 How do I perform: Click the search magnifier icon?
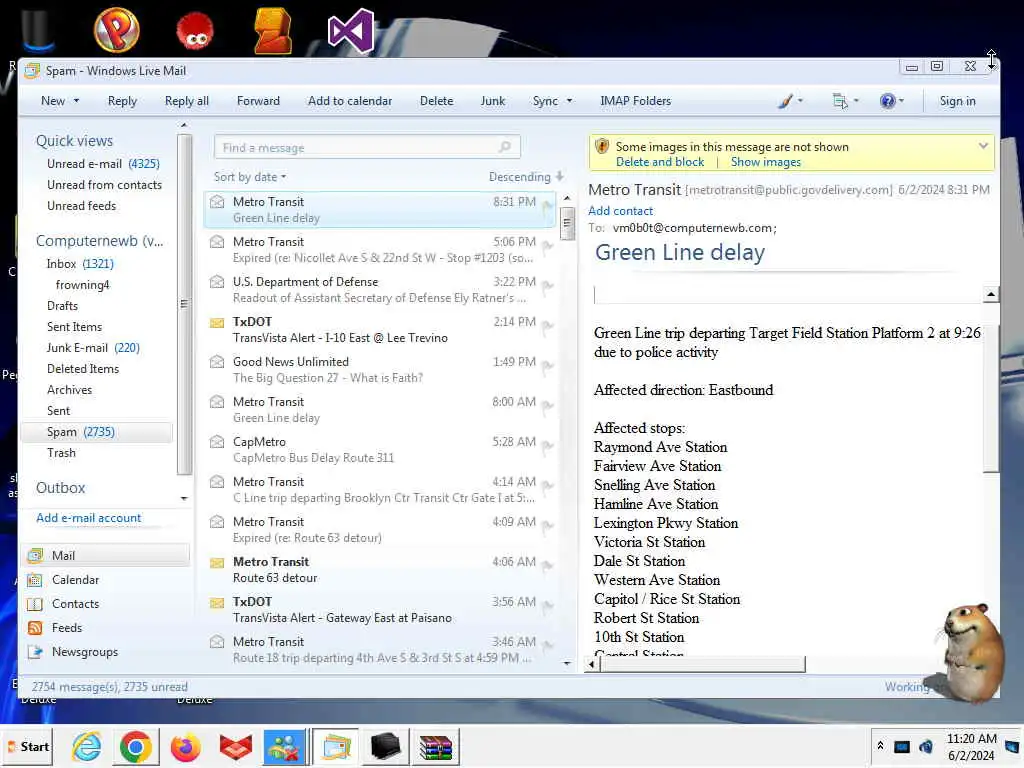click(x=505, y=147)
